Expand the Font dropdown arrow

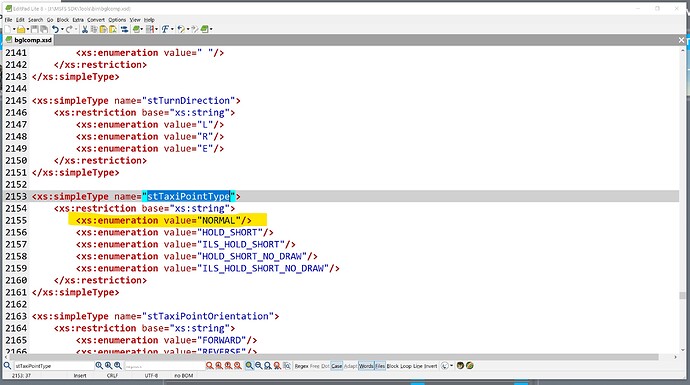click(172, 29)
